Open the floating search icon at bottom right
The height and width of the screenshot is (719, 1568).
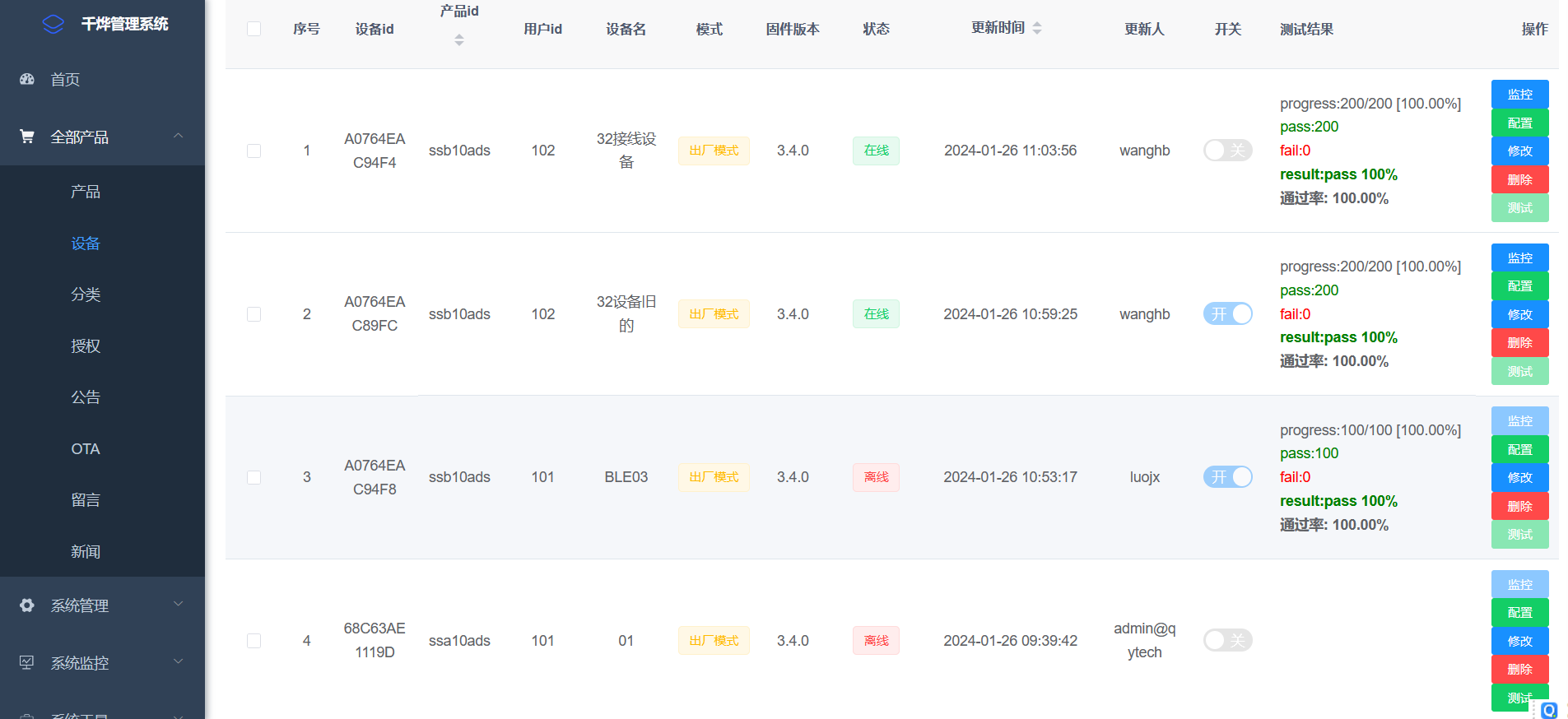1549,710
